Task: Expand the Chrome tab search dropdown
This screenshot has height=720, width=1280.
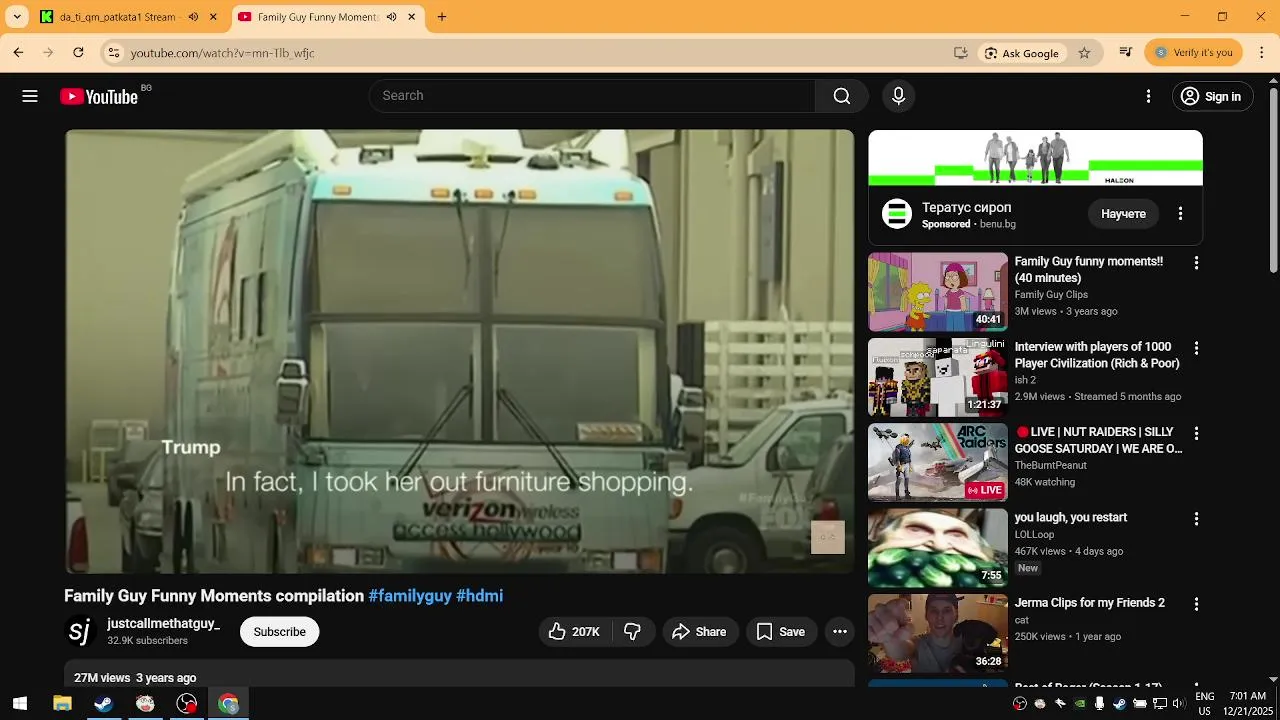Action: [x=17, y=17]
